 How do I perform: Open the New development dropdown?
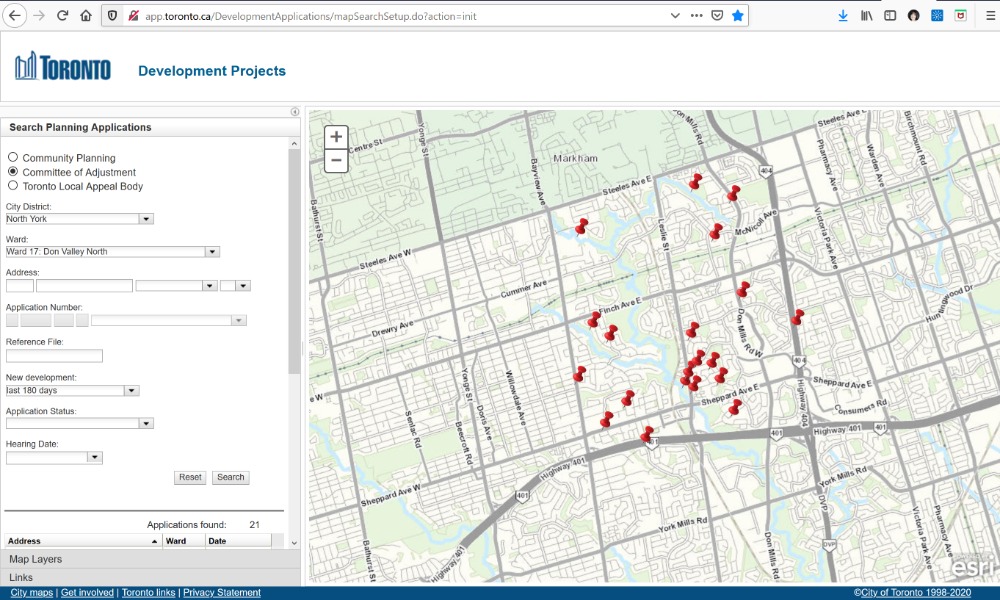(132, 390)
